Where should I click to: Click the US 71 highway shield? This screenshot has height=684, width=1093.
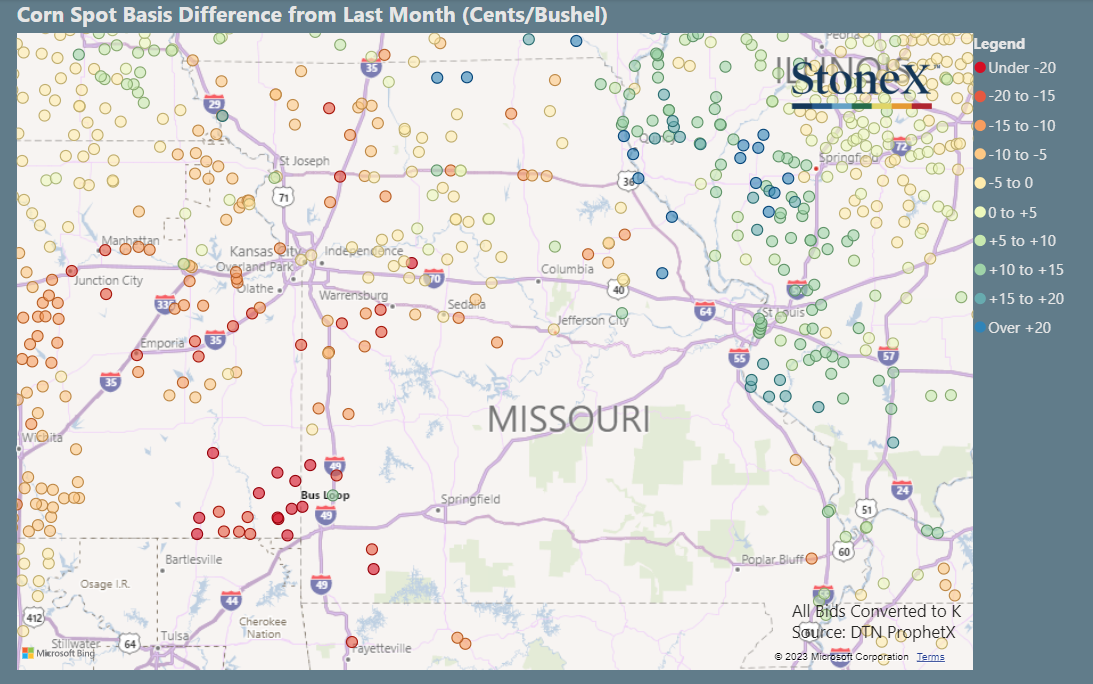[x=283, y=197]
